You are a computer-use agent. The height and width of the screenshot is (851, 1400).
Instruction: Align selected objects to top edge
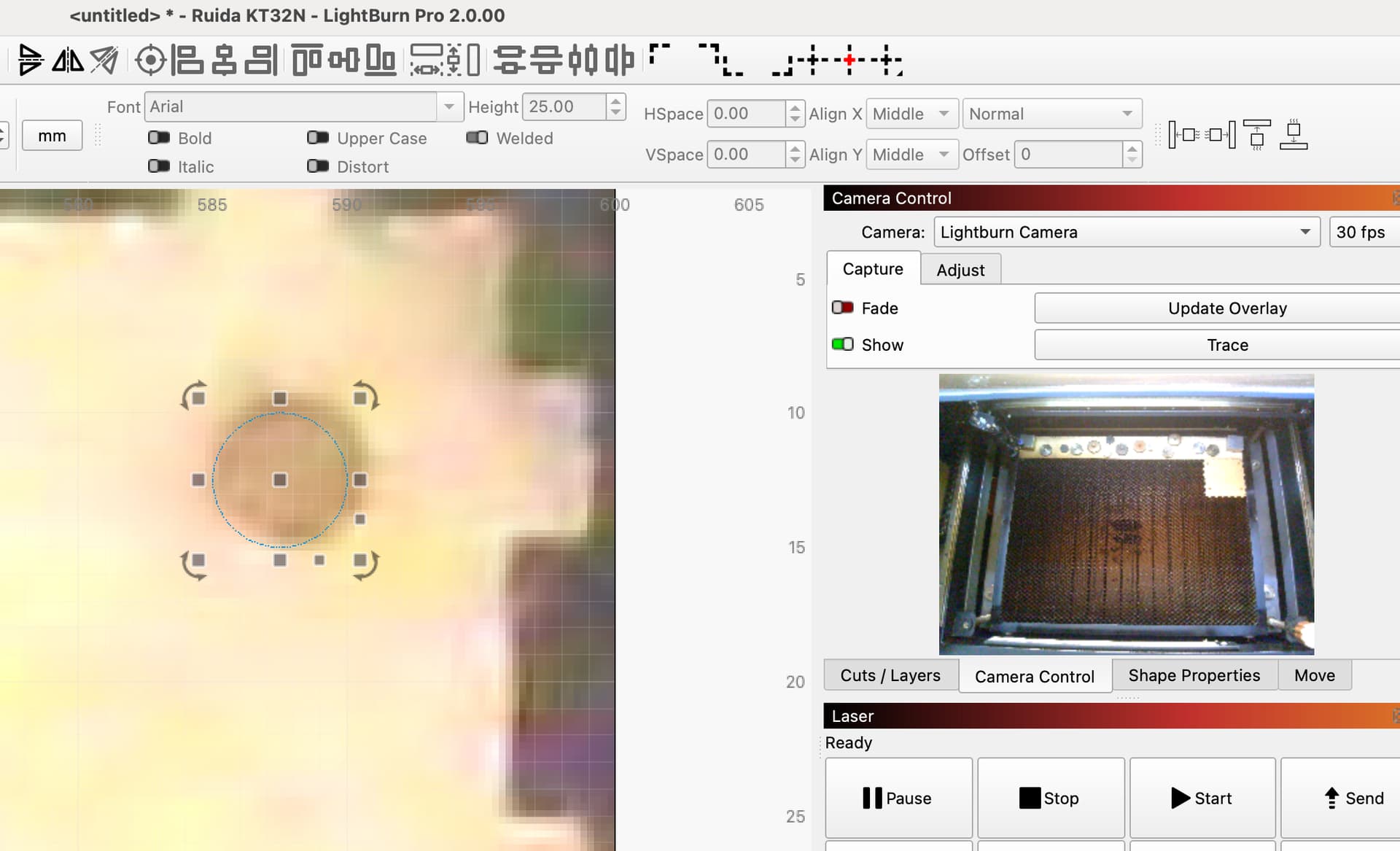tap(307, 60)
